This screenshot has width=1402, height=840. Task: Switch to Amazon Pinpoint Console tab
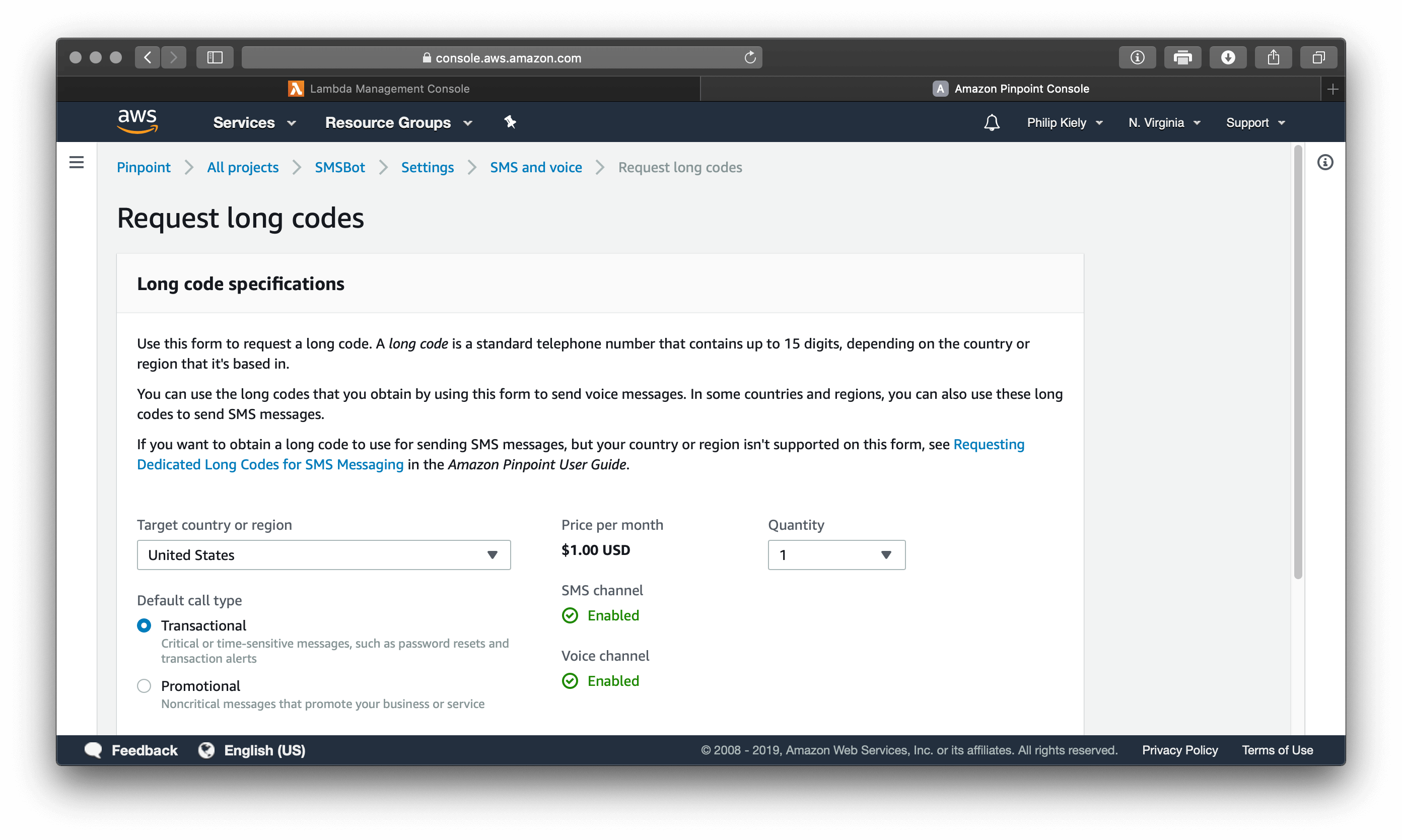pyautogui.click(x=1010, y=89)
